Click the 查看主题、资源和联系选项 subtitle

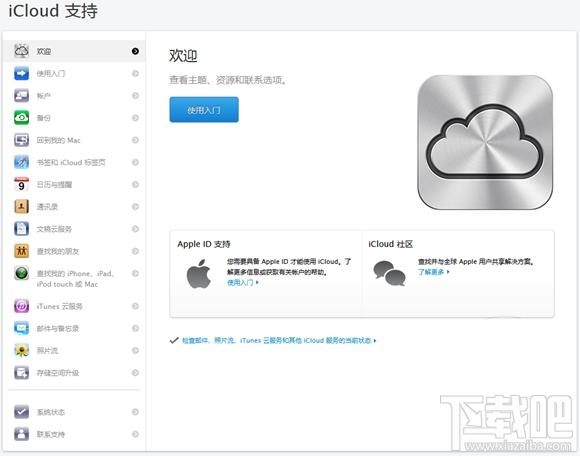pos(228,80)
